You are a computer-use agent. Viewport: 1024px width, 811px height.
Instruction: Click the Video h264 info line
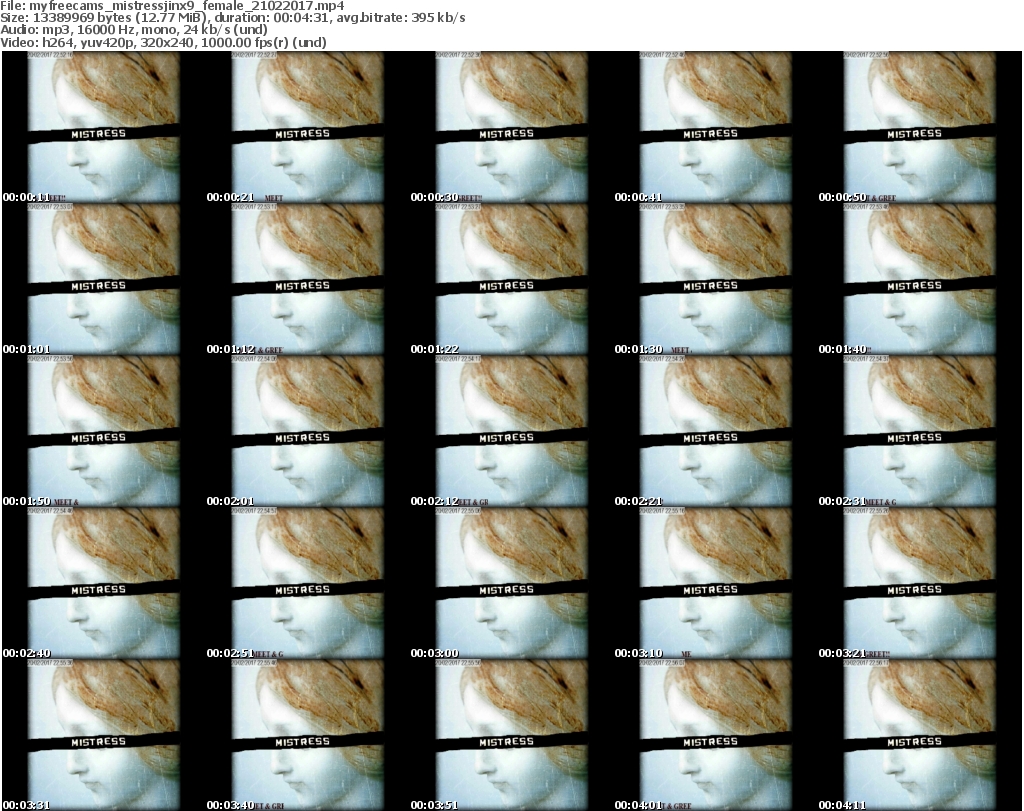point(163,42)
